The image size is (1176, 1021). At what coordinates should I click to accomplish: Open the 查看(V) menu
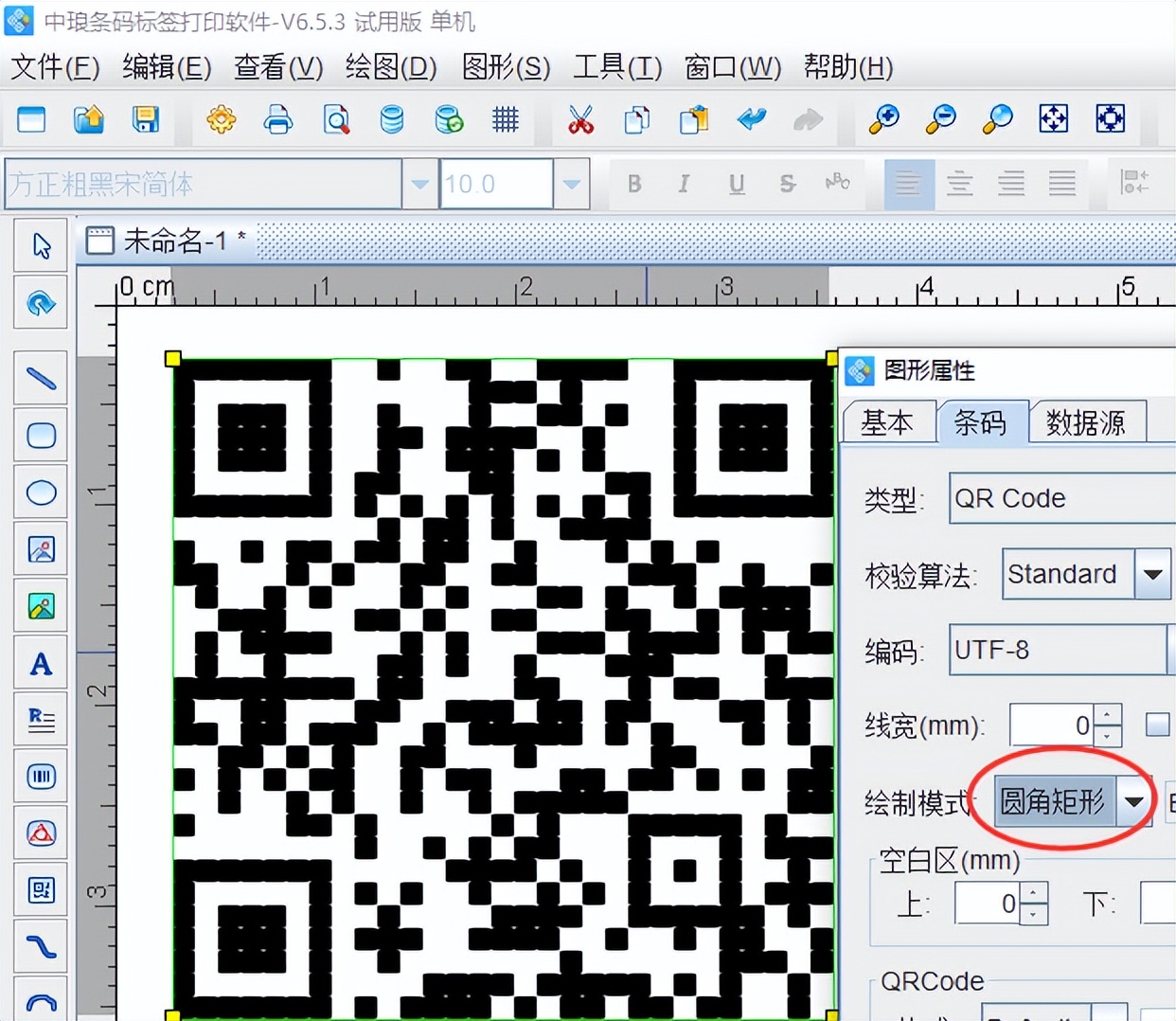(x=278, y=67)
